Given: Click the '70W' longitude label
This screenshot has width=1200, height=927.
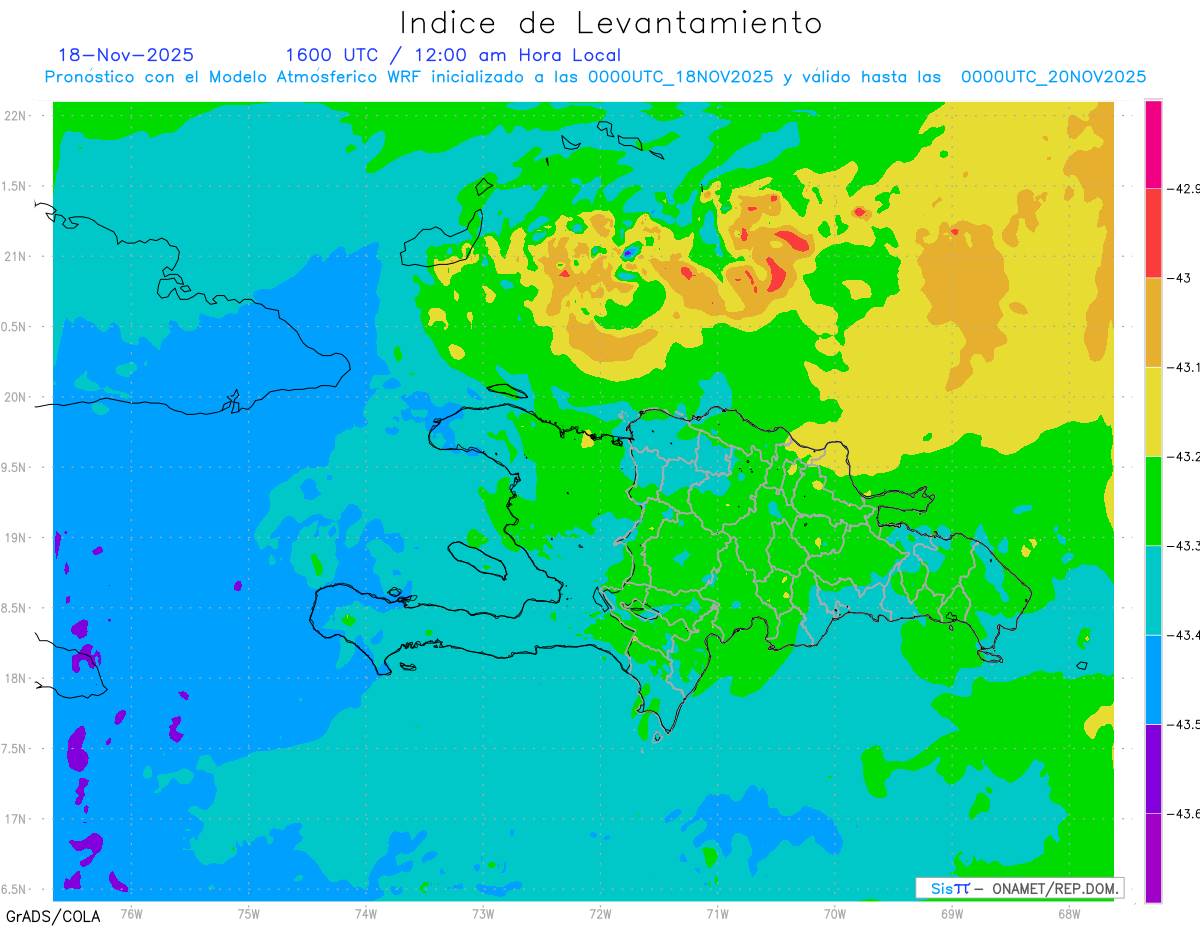Looking at the screenshot, I should 834,913.
